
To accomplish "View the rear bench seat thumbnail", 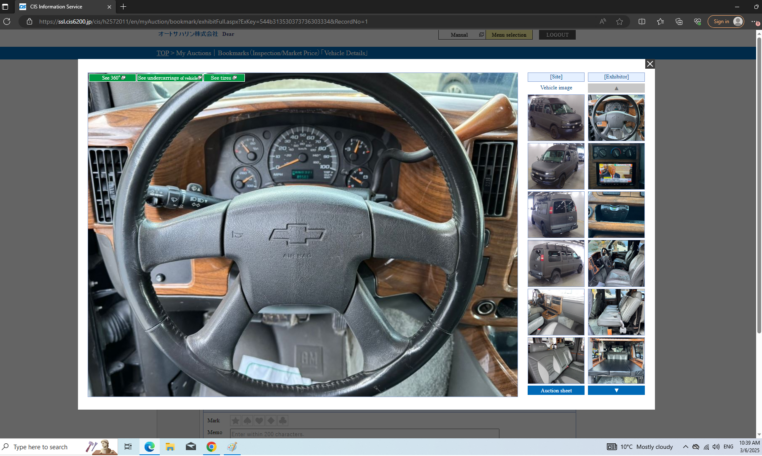I will (x=556, y=360).
